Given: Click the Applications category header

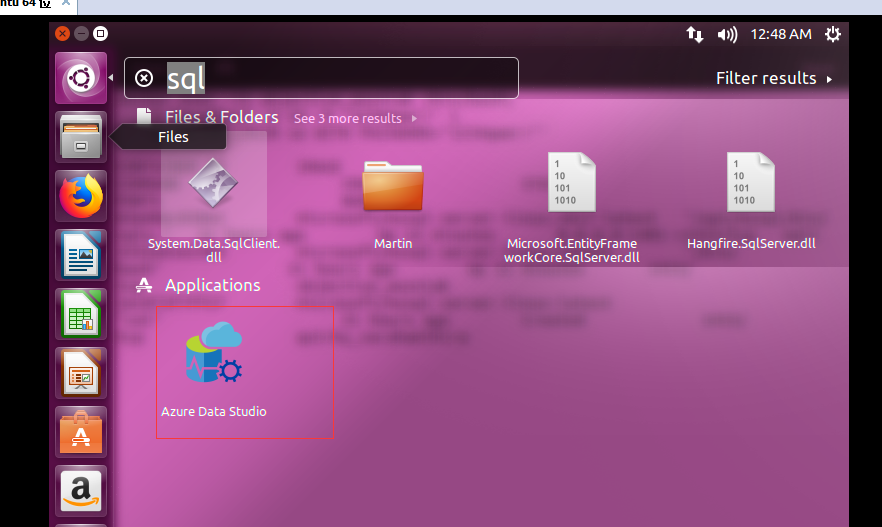Looking at the screenshot, I should [212, 285].
